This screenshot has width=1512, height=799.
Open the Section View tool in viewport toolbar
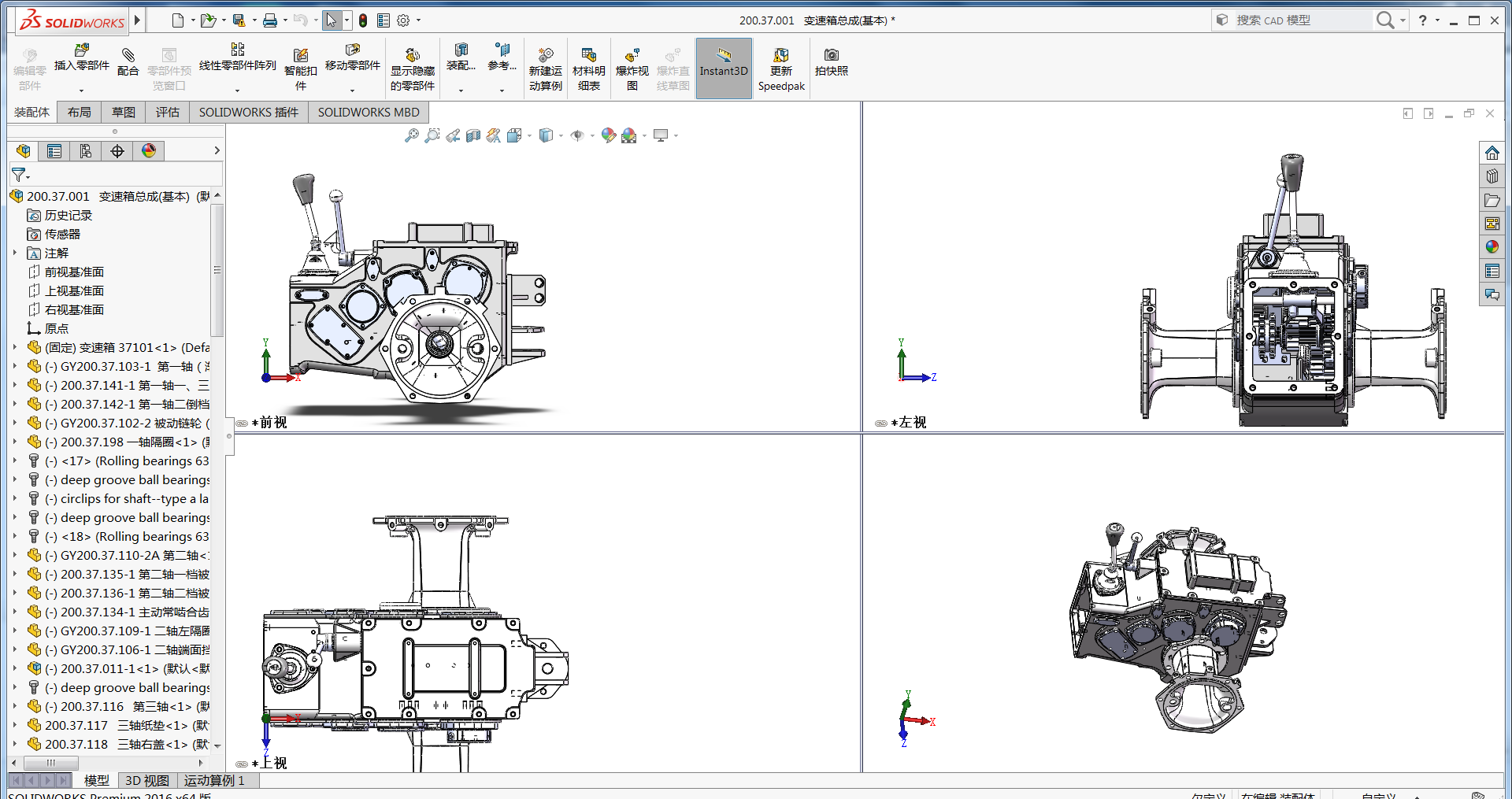pos(472,135)
